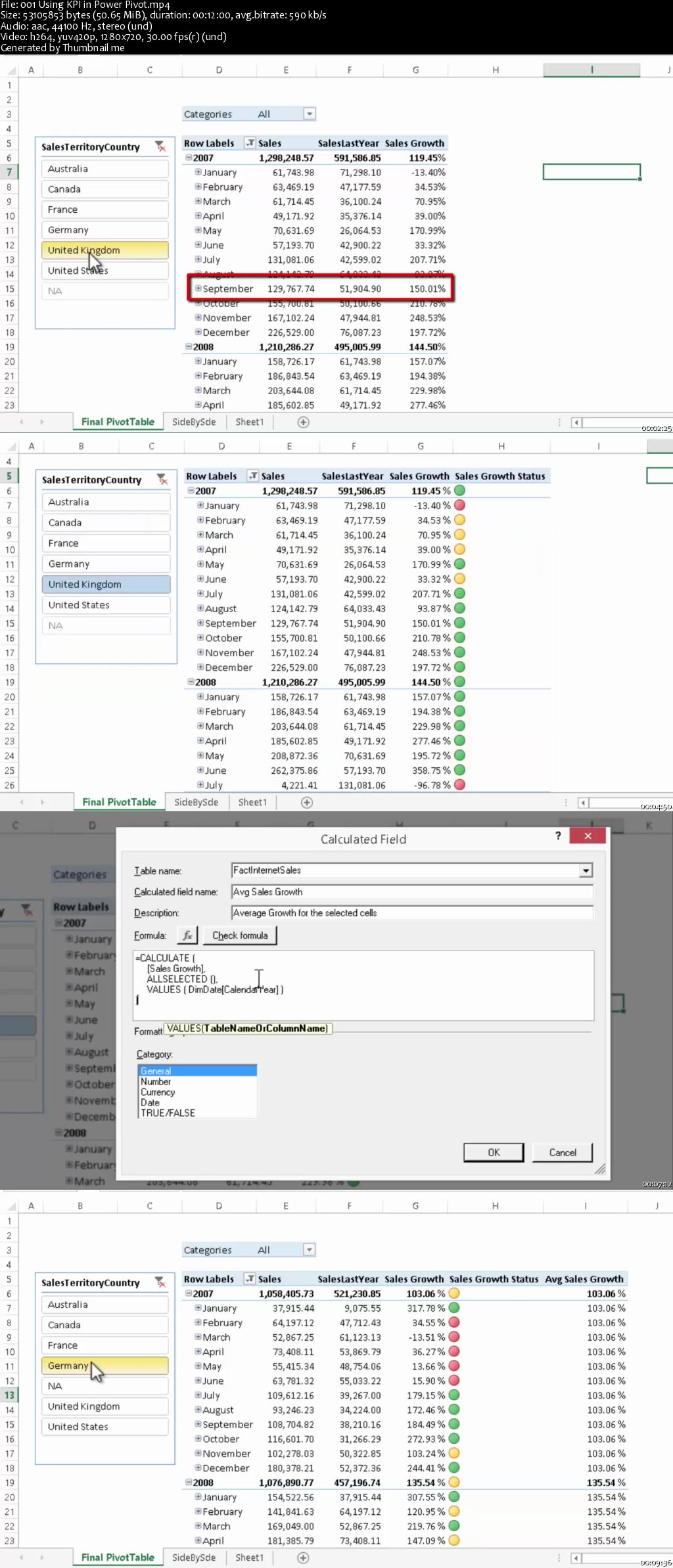
Task: Click the Description input field
Action: [412, 912]
